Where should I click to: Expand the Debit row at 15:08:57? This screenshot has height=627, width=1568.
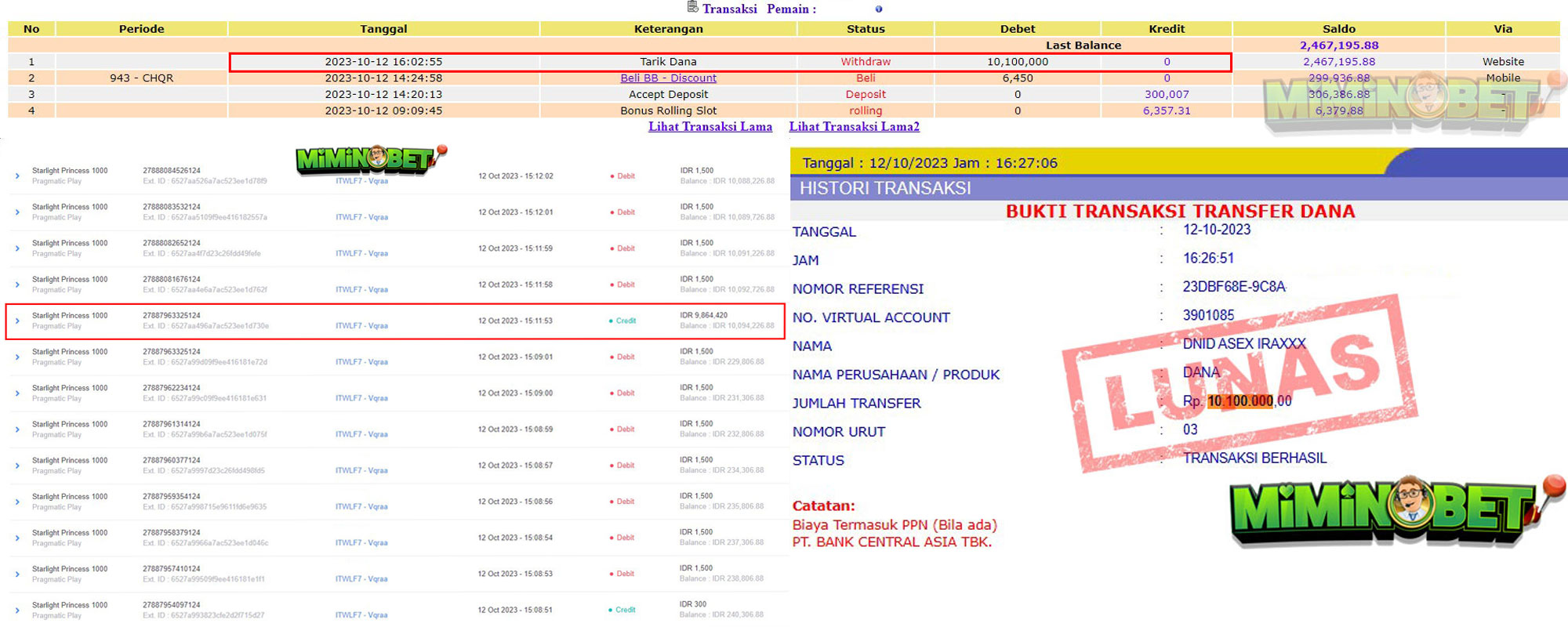[17, 466]
